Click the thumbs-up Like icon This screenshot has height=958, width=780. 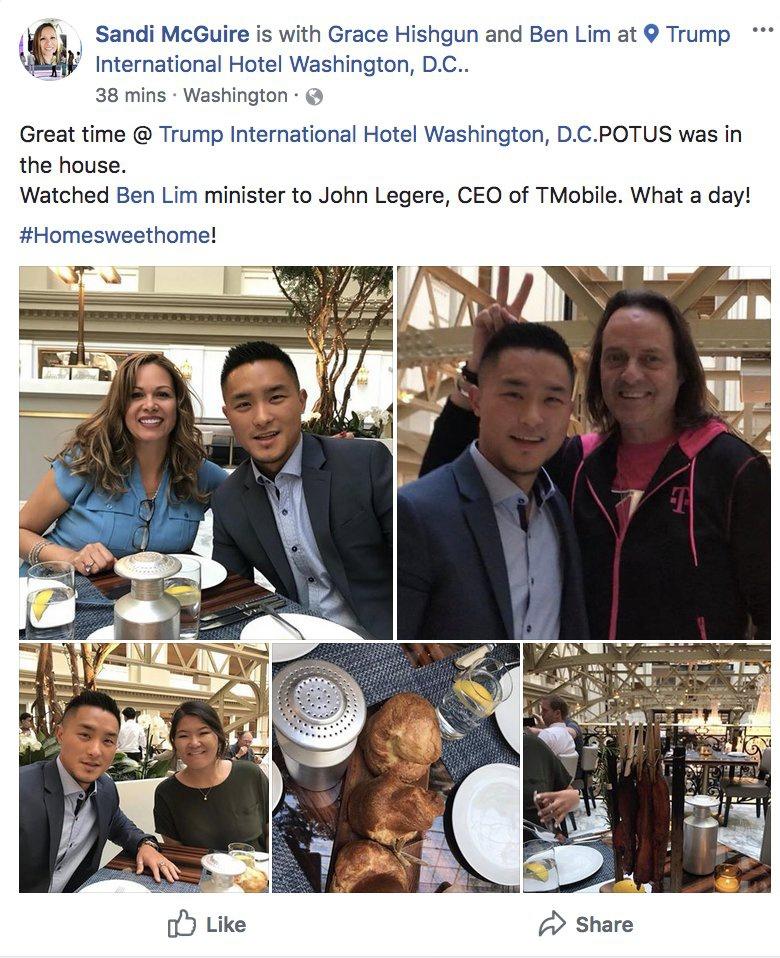(181, 924)
